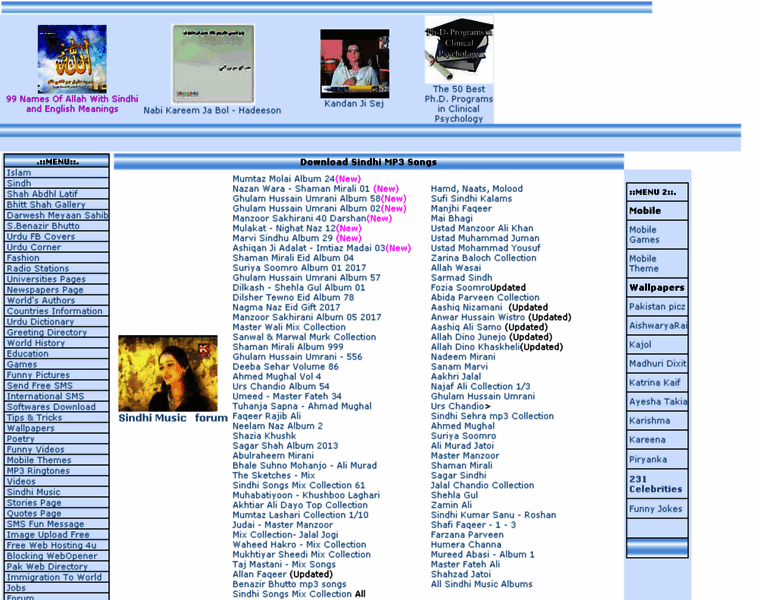Click the Nabi Kareem Ja Bol thumbnail image
Screen dimensions: 760x600
click(213, 64)
